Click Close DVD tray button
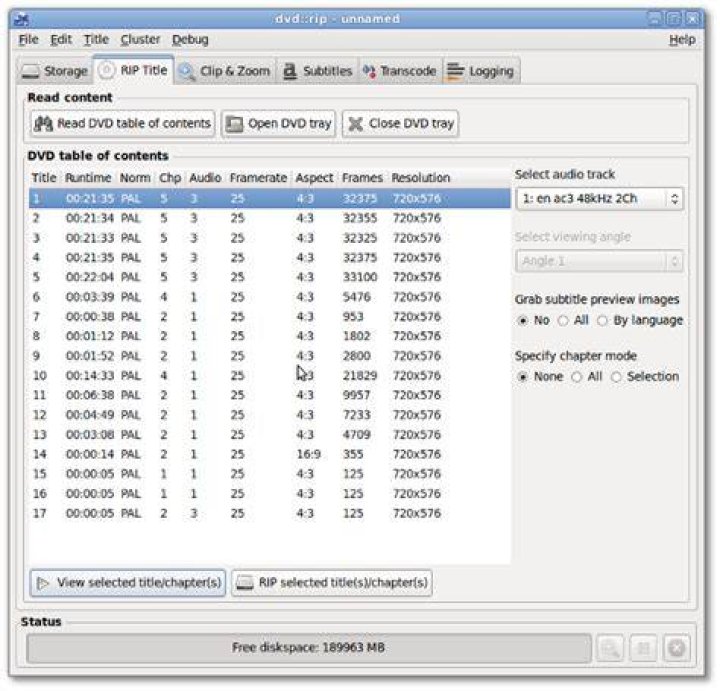The width and height of the screenshot is (720, 691). (x=400, y=124)
